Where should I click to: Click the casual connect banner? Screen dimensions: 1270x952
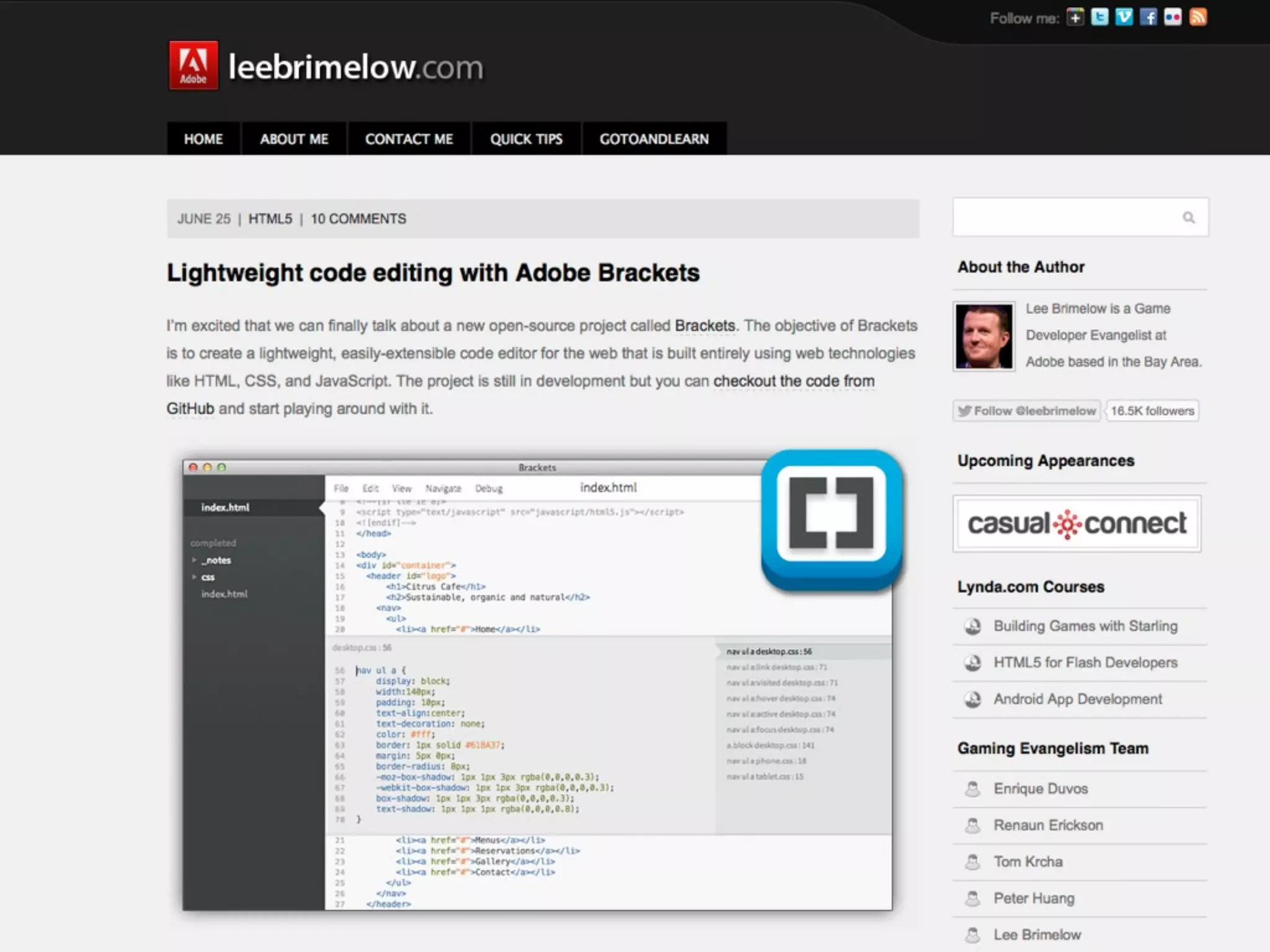point(1077,524)
